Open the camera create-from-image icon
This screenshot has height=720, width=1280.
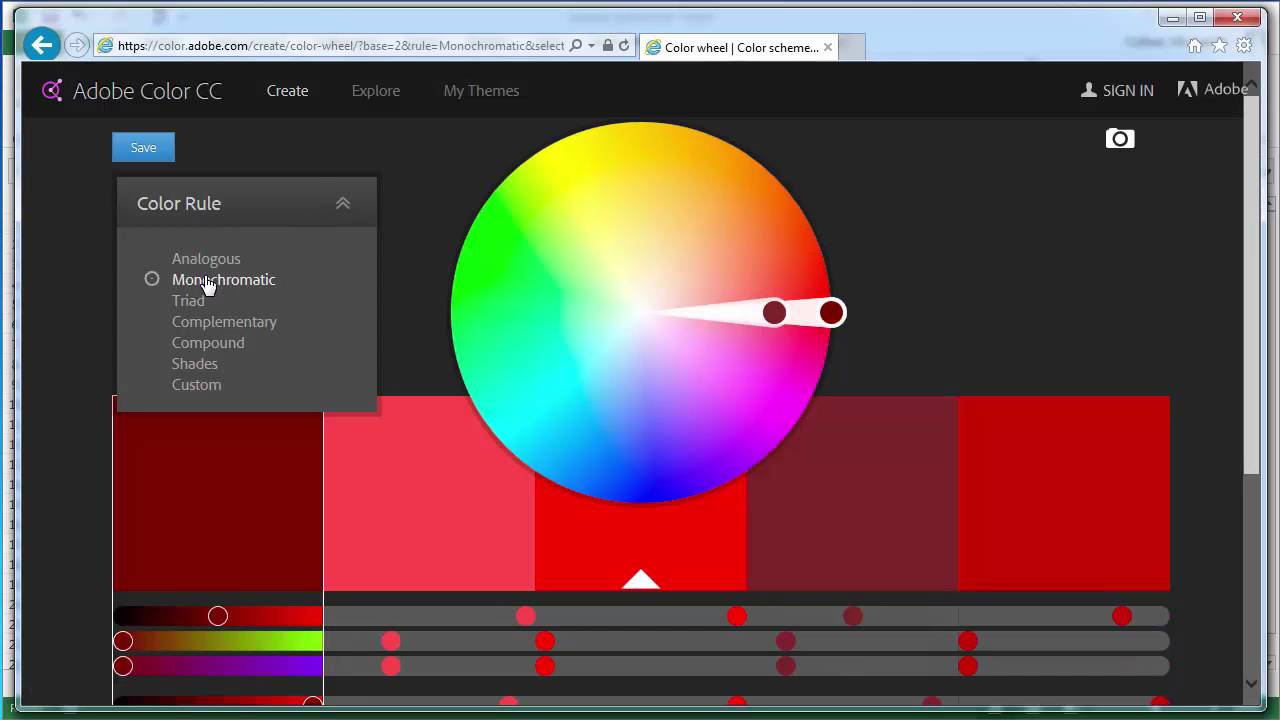pos(1120,138)
